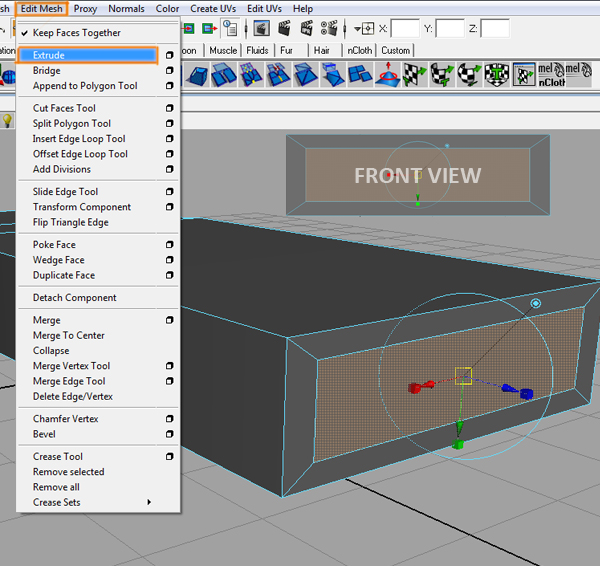The width and height of the screenshot is (600, 566).
Task: Open the option box for Extrude
Action: (x=170, y=55)
